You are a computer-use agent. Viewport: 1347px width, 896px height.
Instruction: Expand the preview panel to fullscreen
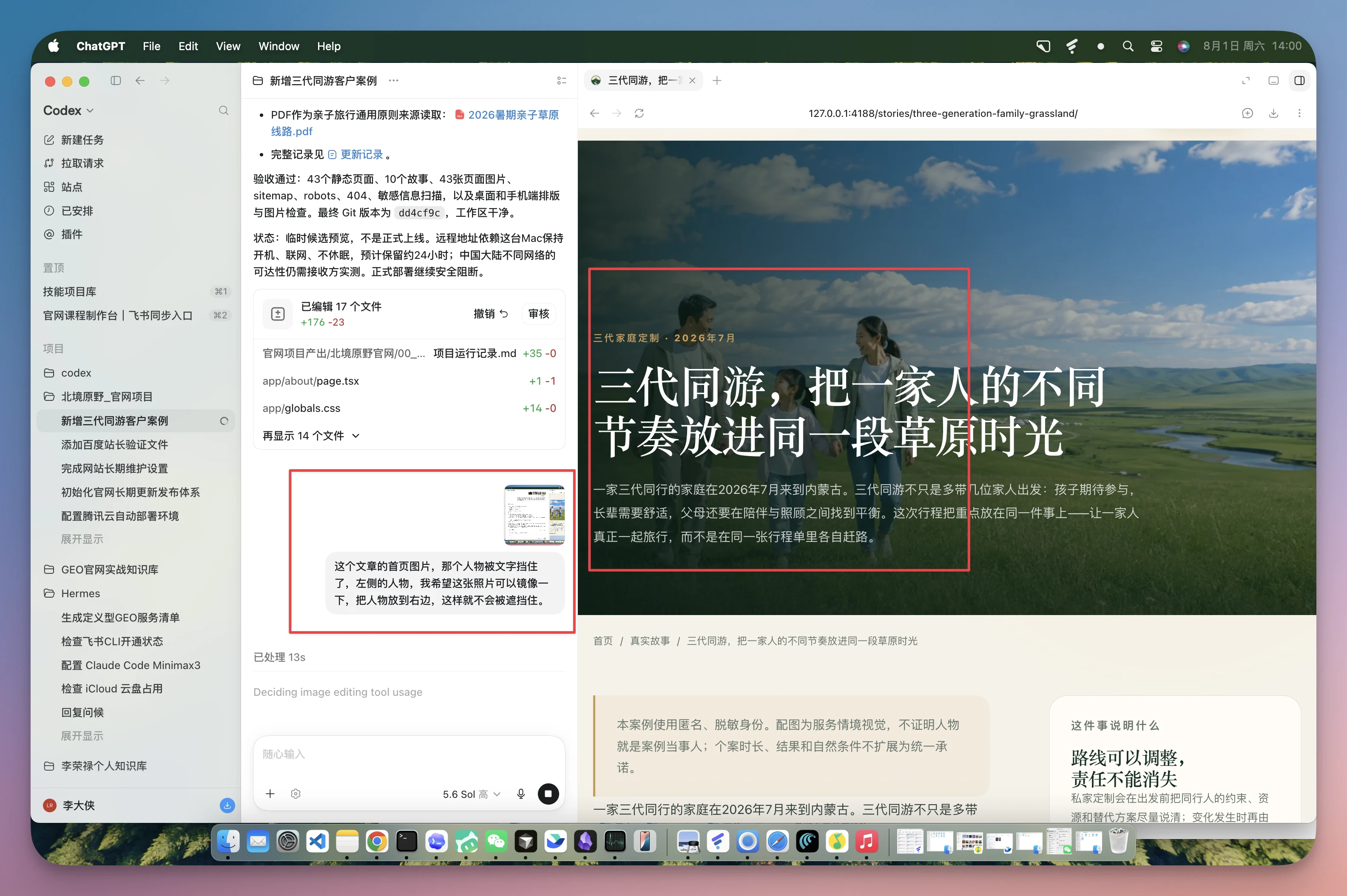(x=1246, y=81)
